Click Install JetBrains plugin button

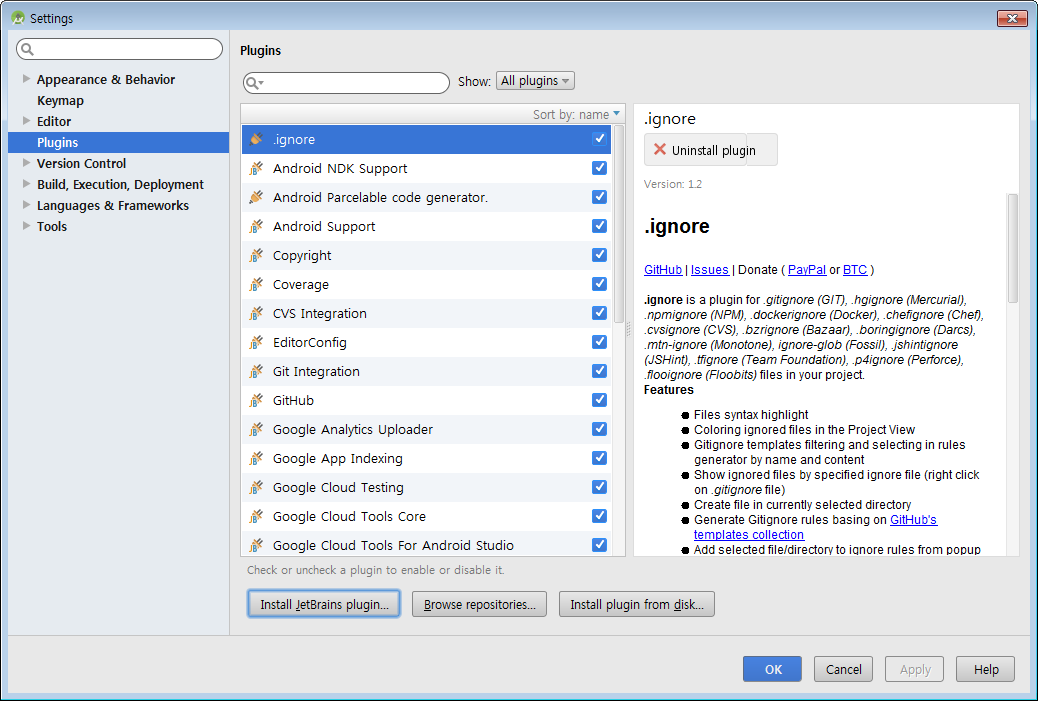click(x=324, y=604)
